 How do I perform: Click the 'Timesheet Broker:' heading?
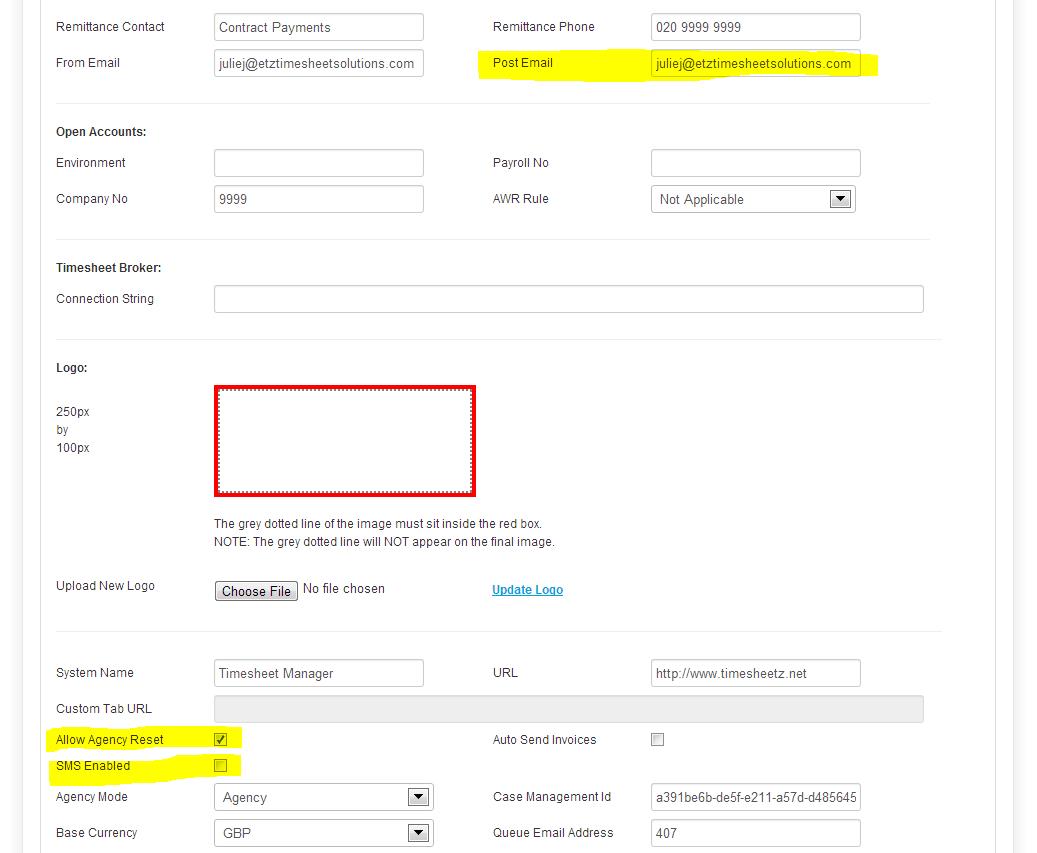[x=108, y=268]
